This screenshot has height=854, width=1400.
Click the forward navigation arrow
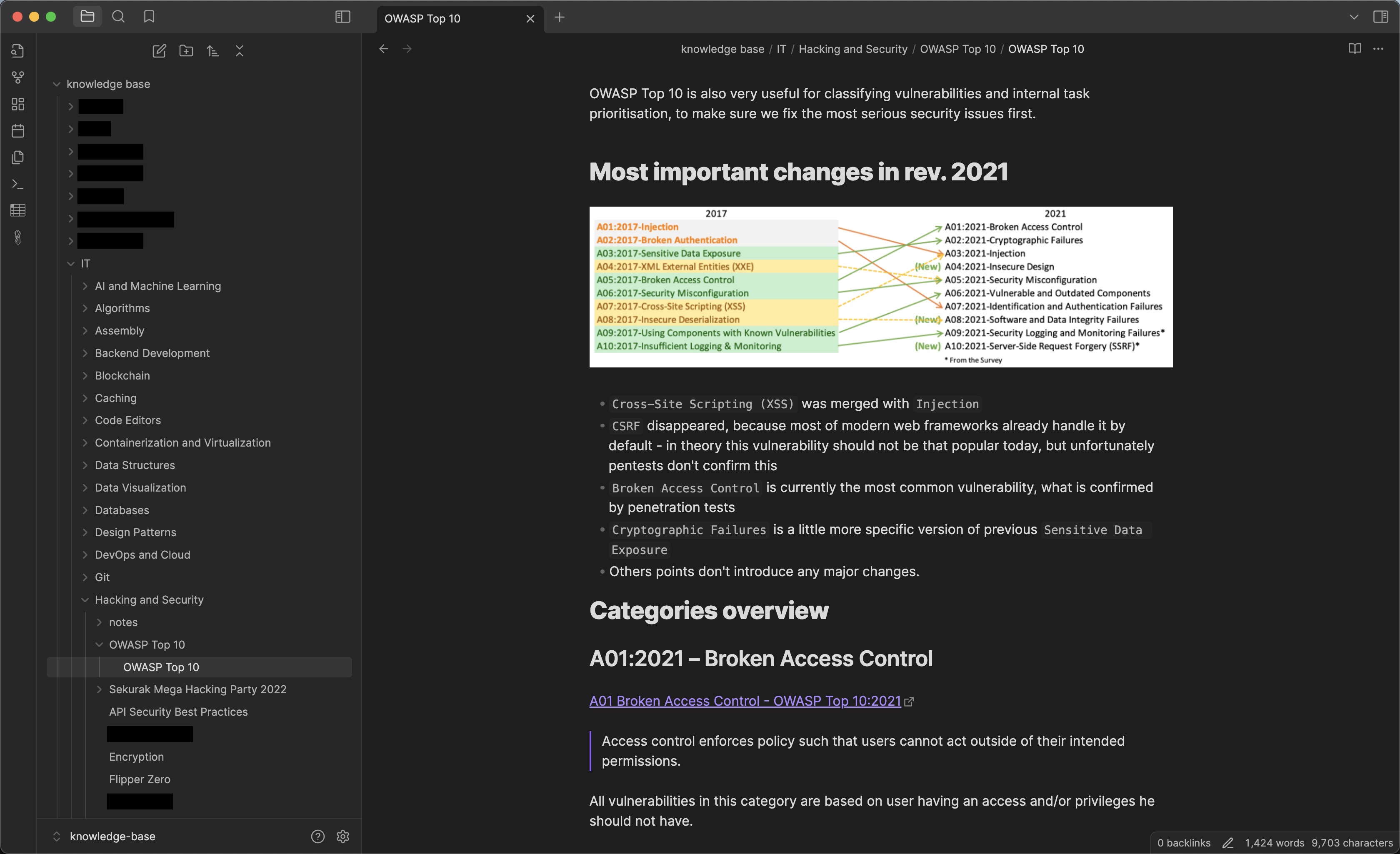407,49
